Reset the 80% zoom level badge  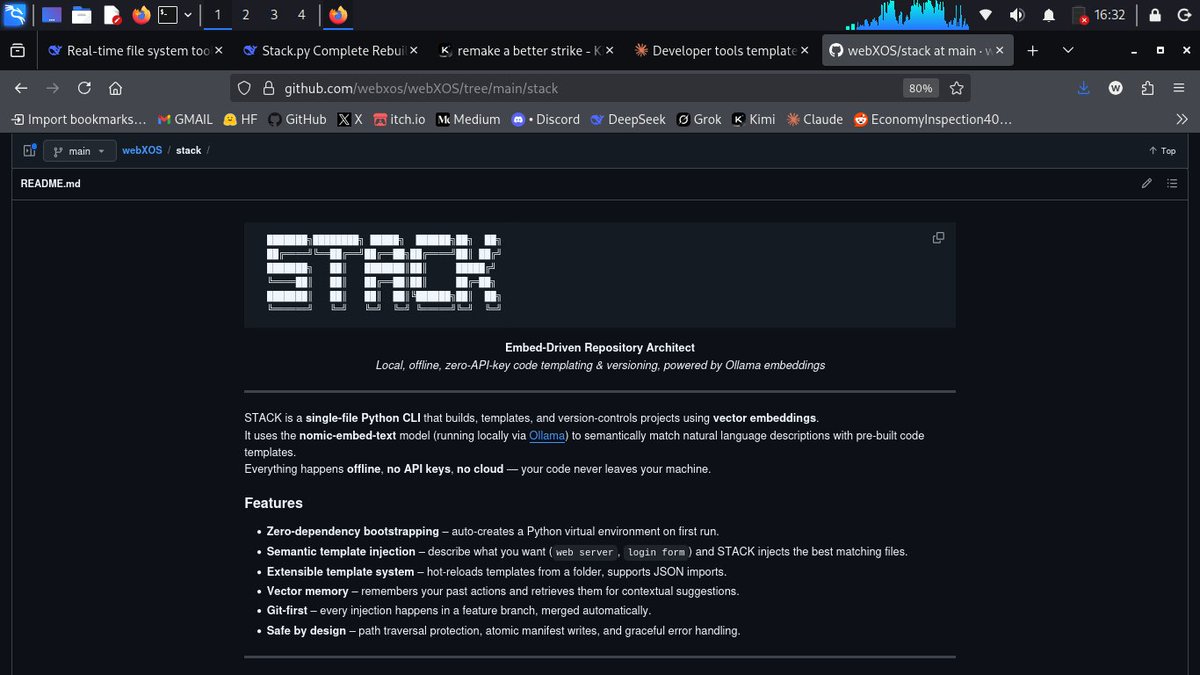point(920,88)
